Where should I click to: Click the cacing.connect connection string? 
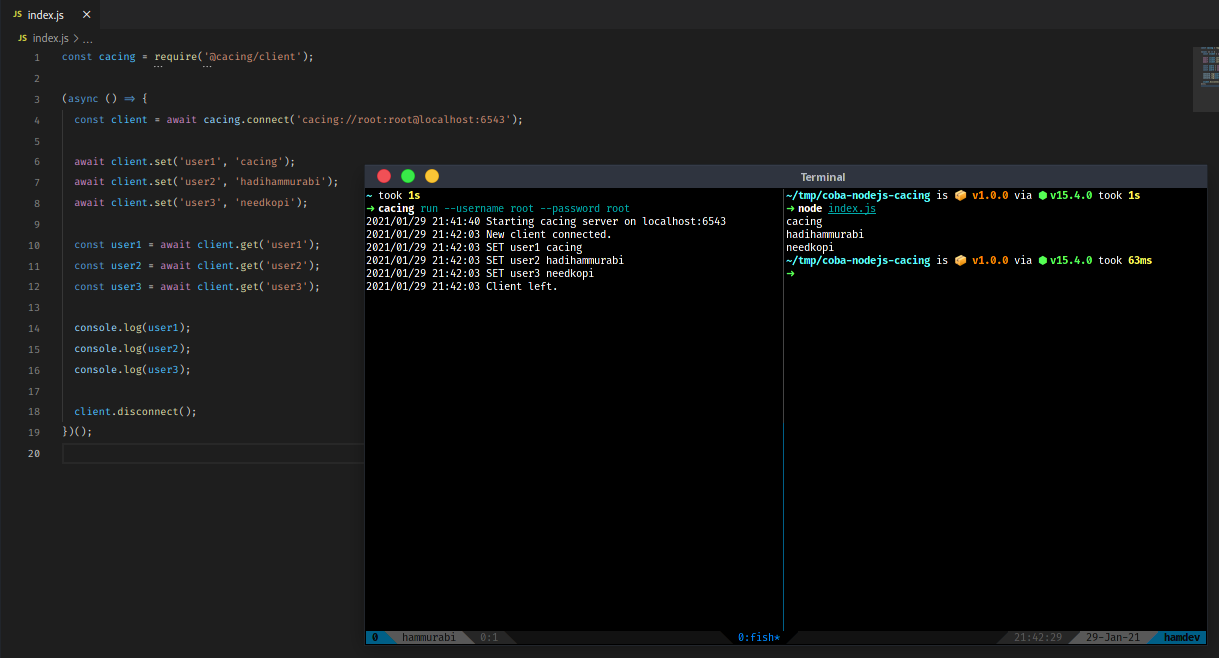(406, 120)
